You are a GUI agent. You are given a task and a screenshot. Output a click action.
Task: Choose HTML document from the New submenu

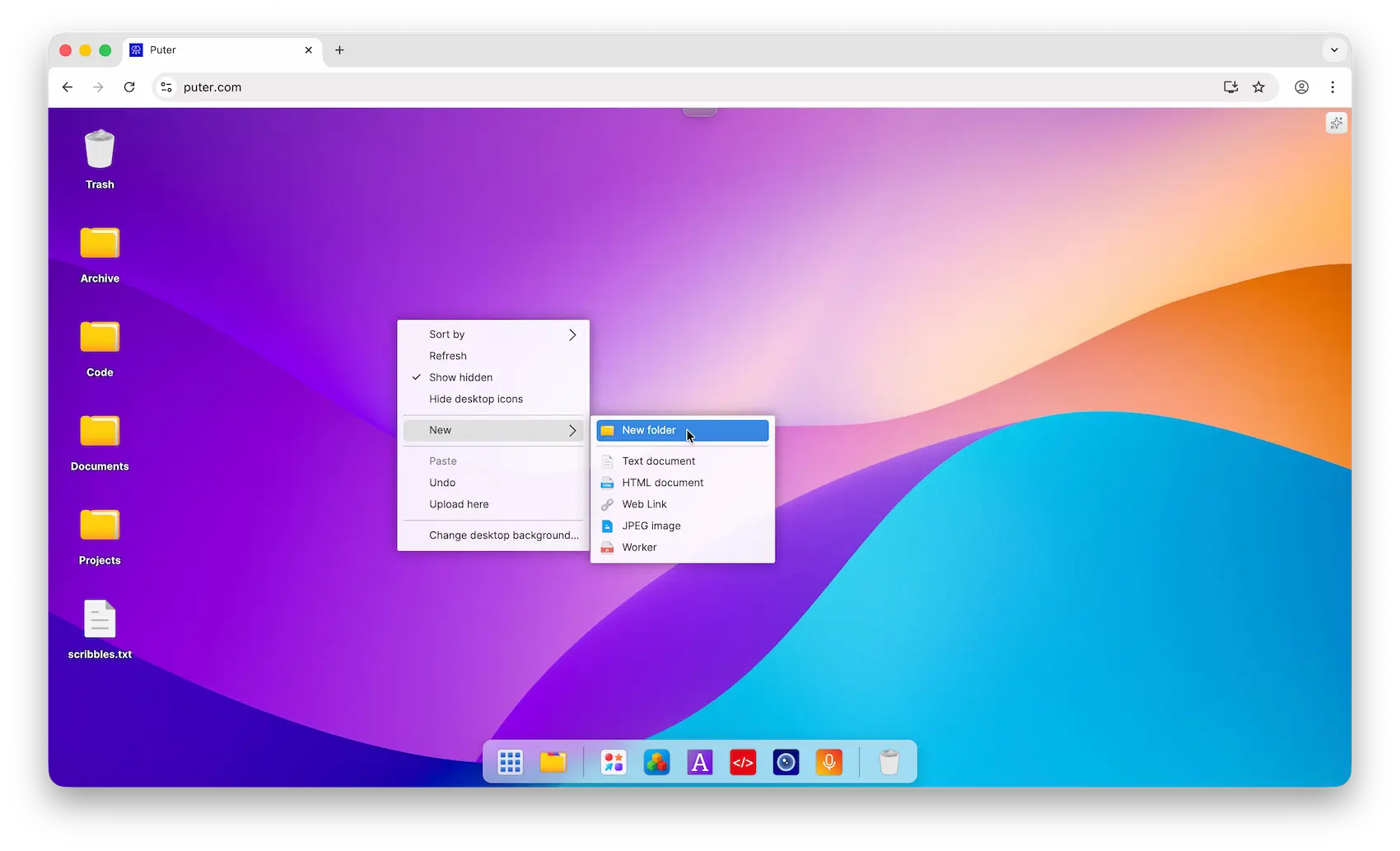click(x=661, y=483)
